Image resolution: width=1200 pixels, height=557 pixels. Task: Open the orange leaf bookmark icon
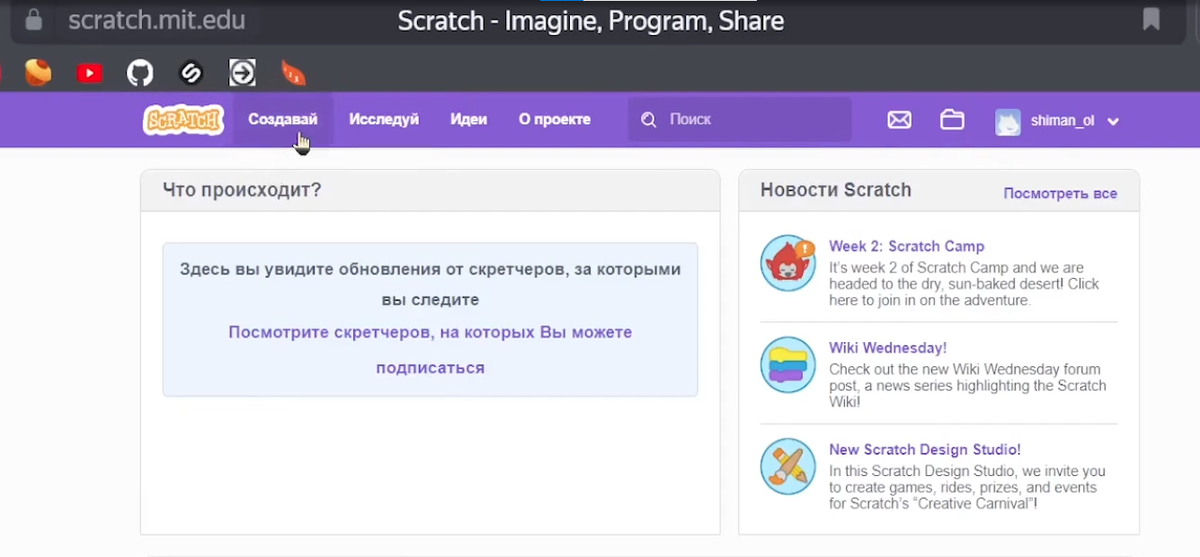click(293, 73)
